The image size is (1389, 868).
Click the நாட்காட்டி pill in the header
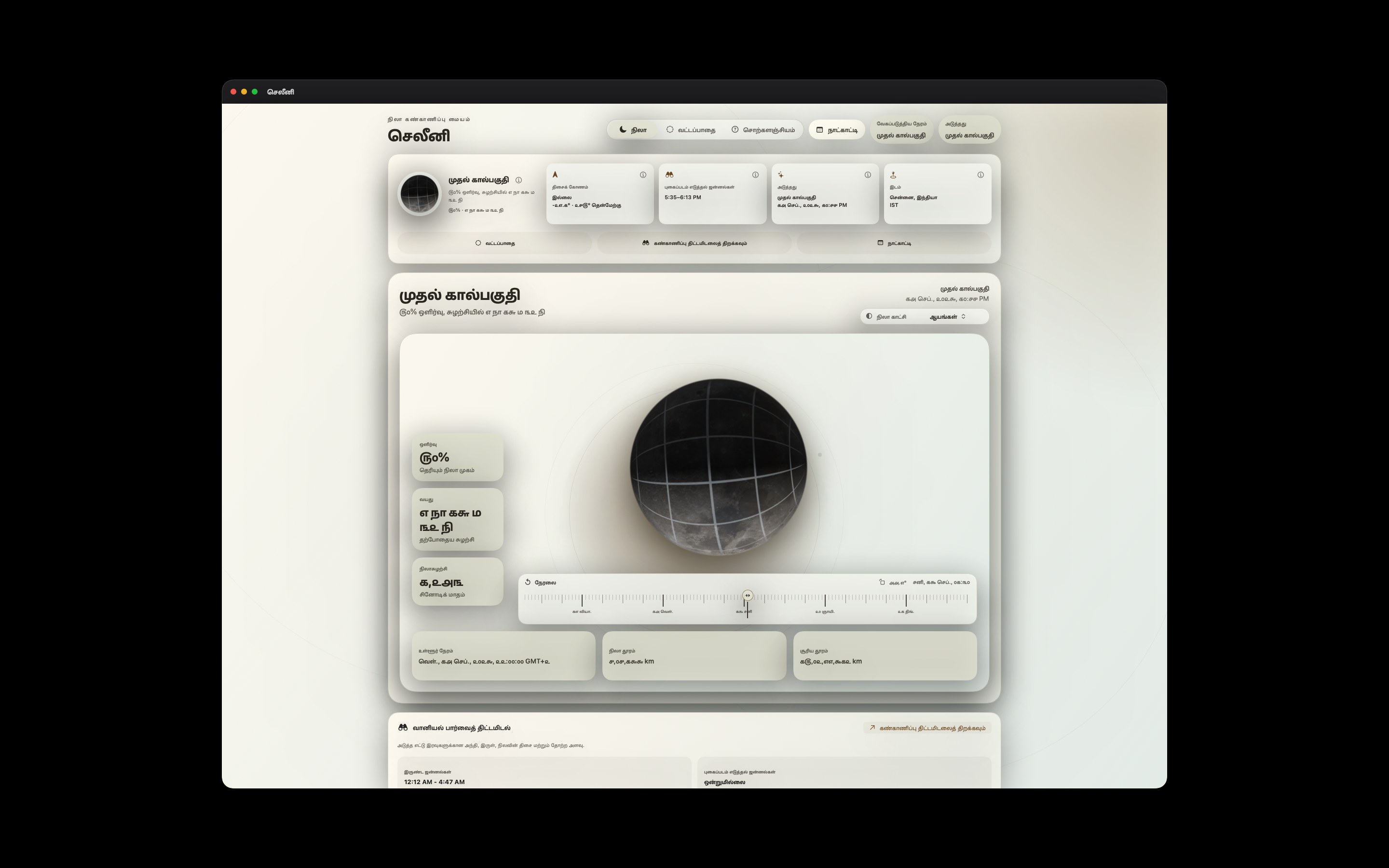pos(837,130)
